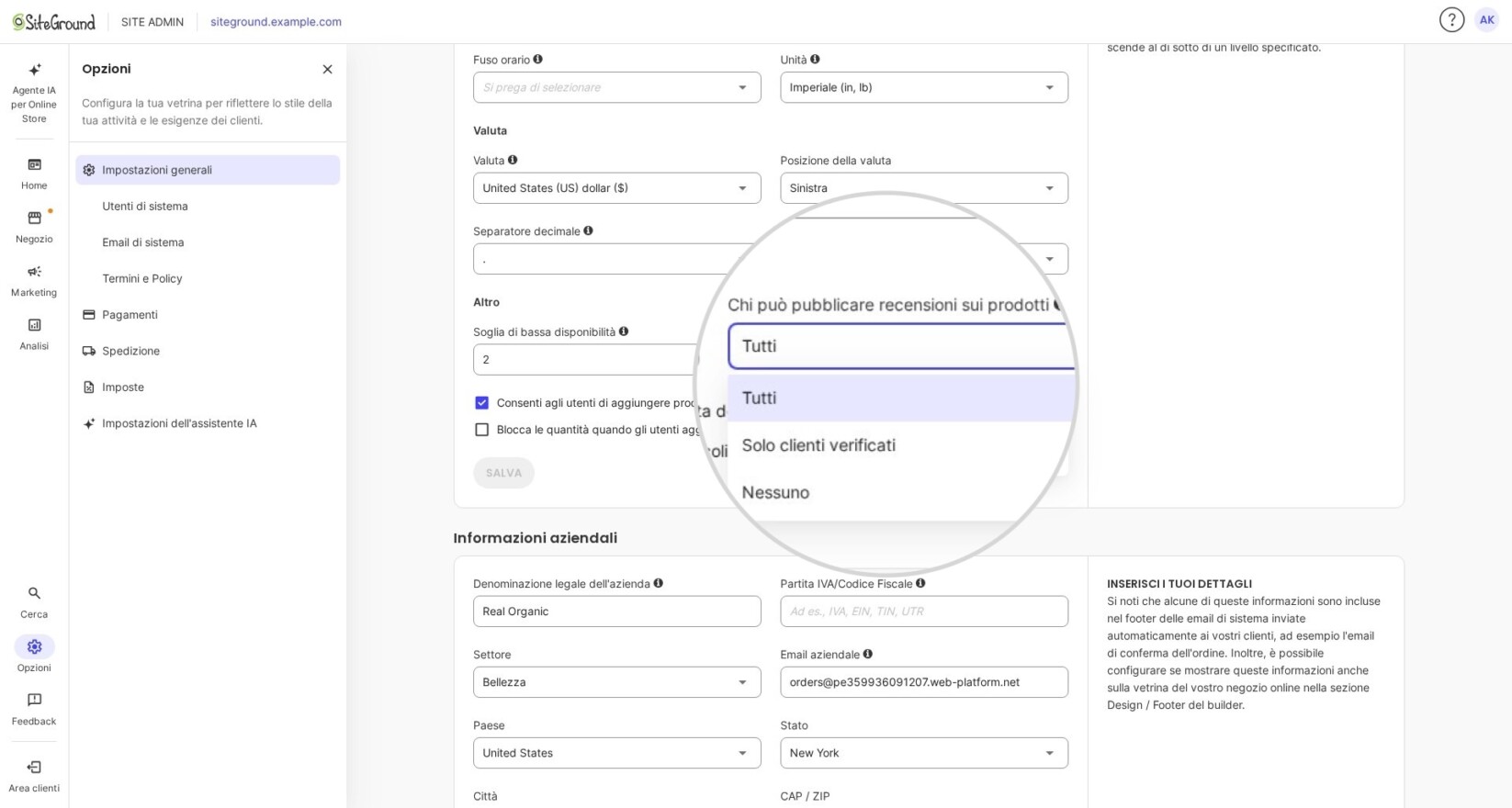
Task: Click info icon next to Email aziendale
Action: point(868,654)
